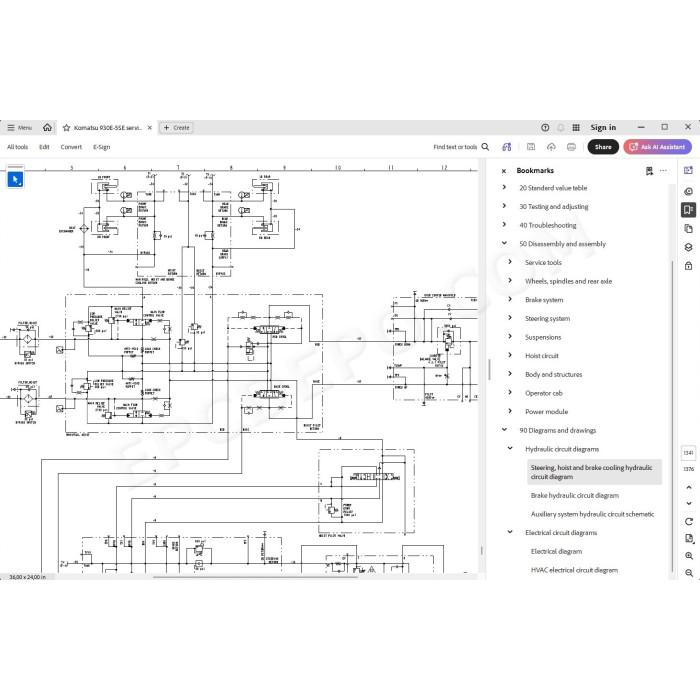Screen dimensions: 700x700
Task: Open the Layers panel icon
Action: 688,247
